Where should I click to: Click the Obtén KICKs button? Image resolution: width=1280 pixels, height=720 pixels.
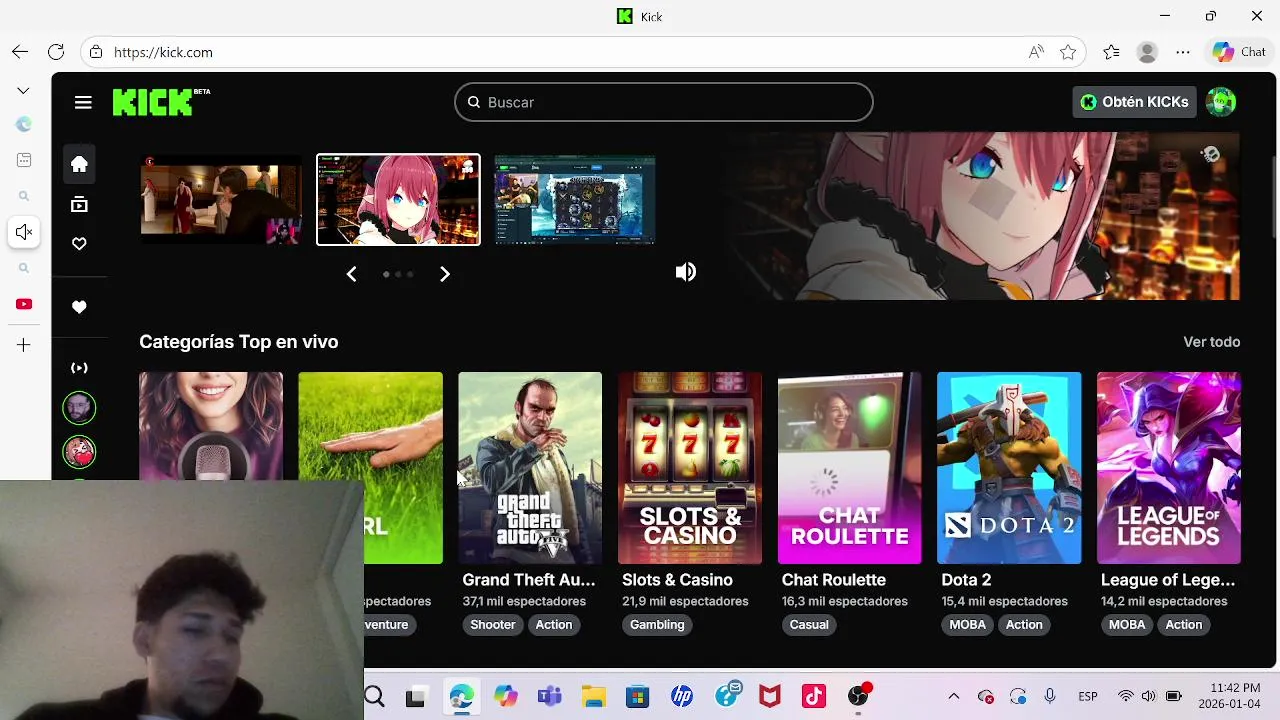click(x=1135, y=102)
